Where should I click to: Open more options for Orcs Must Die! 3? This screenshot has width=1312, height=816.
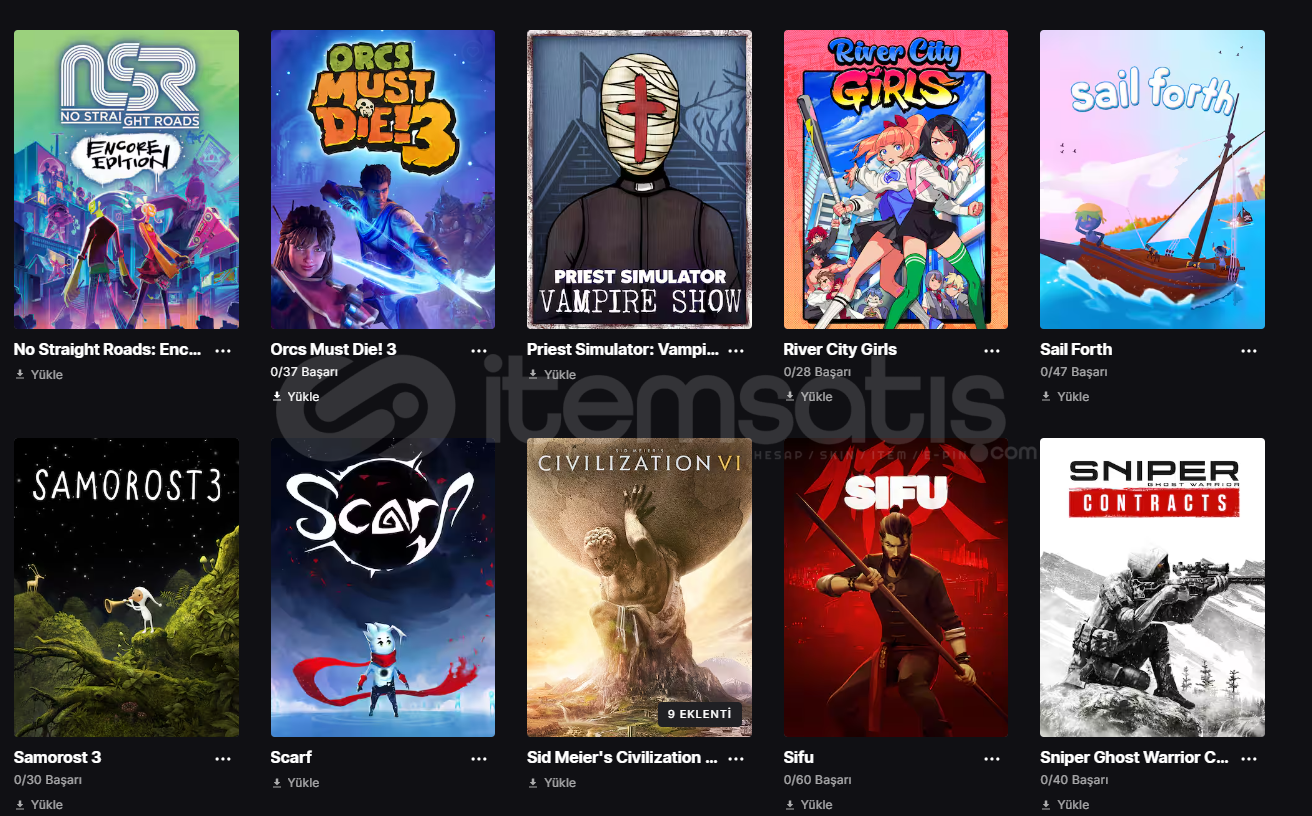tap(479, 351)
